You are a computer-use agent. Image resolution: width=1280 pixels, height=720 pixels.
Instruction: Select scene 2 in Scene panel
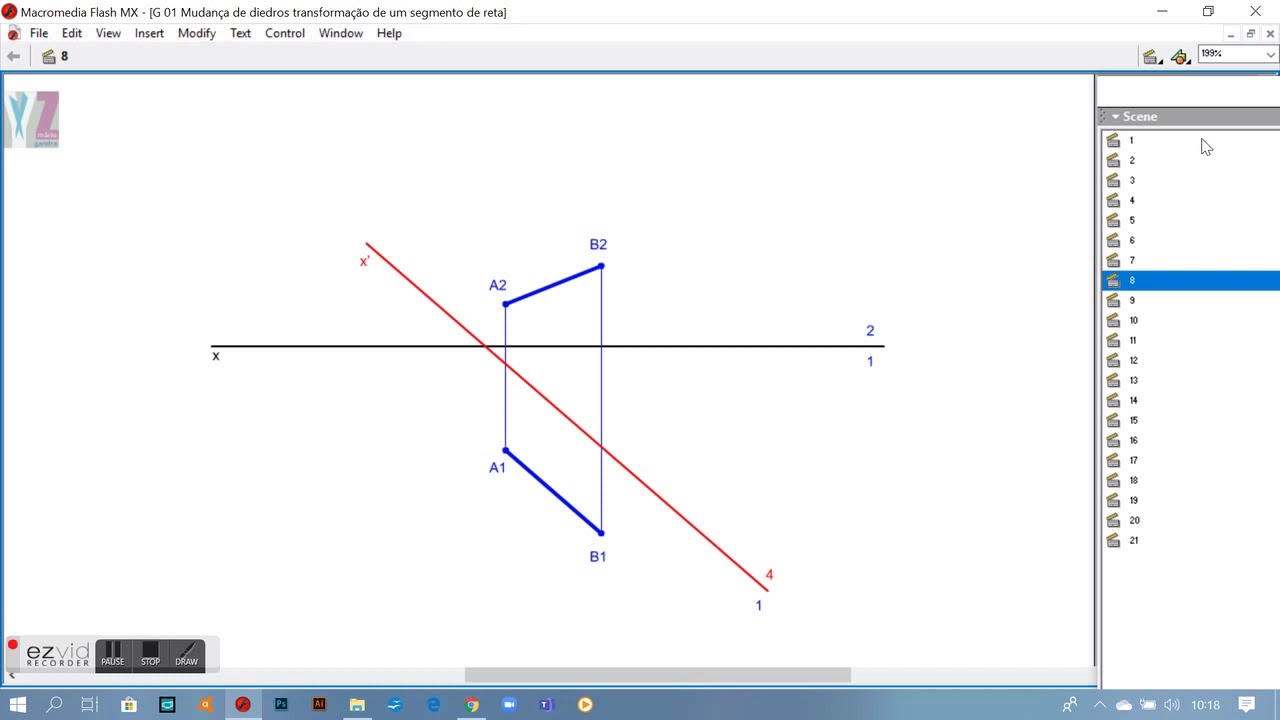(x=1190, y=161)
